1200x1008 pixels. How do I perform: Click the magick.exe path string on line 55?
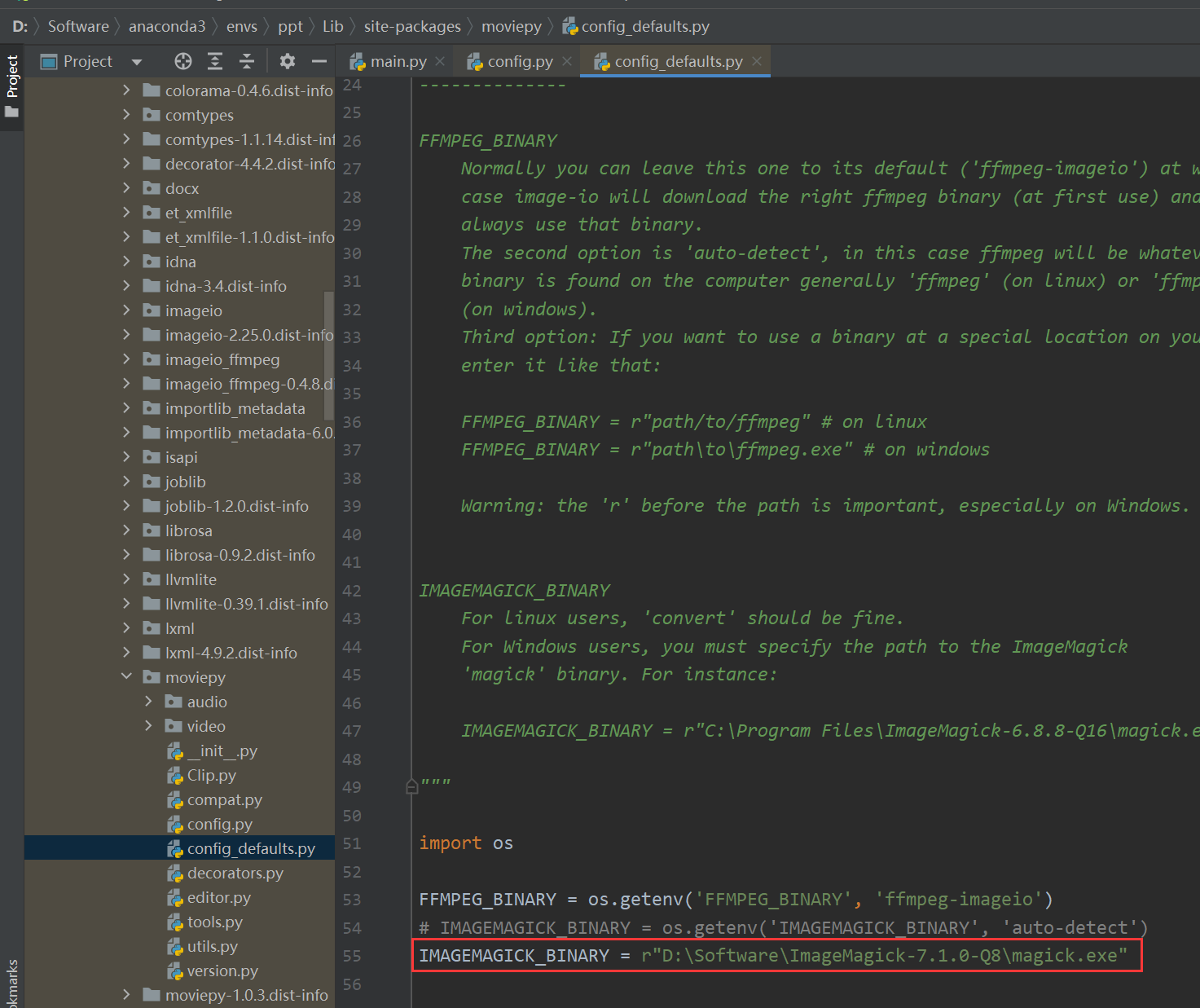pyautogui.click(x=884, y=956)
